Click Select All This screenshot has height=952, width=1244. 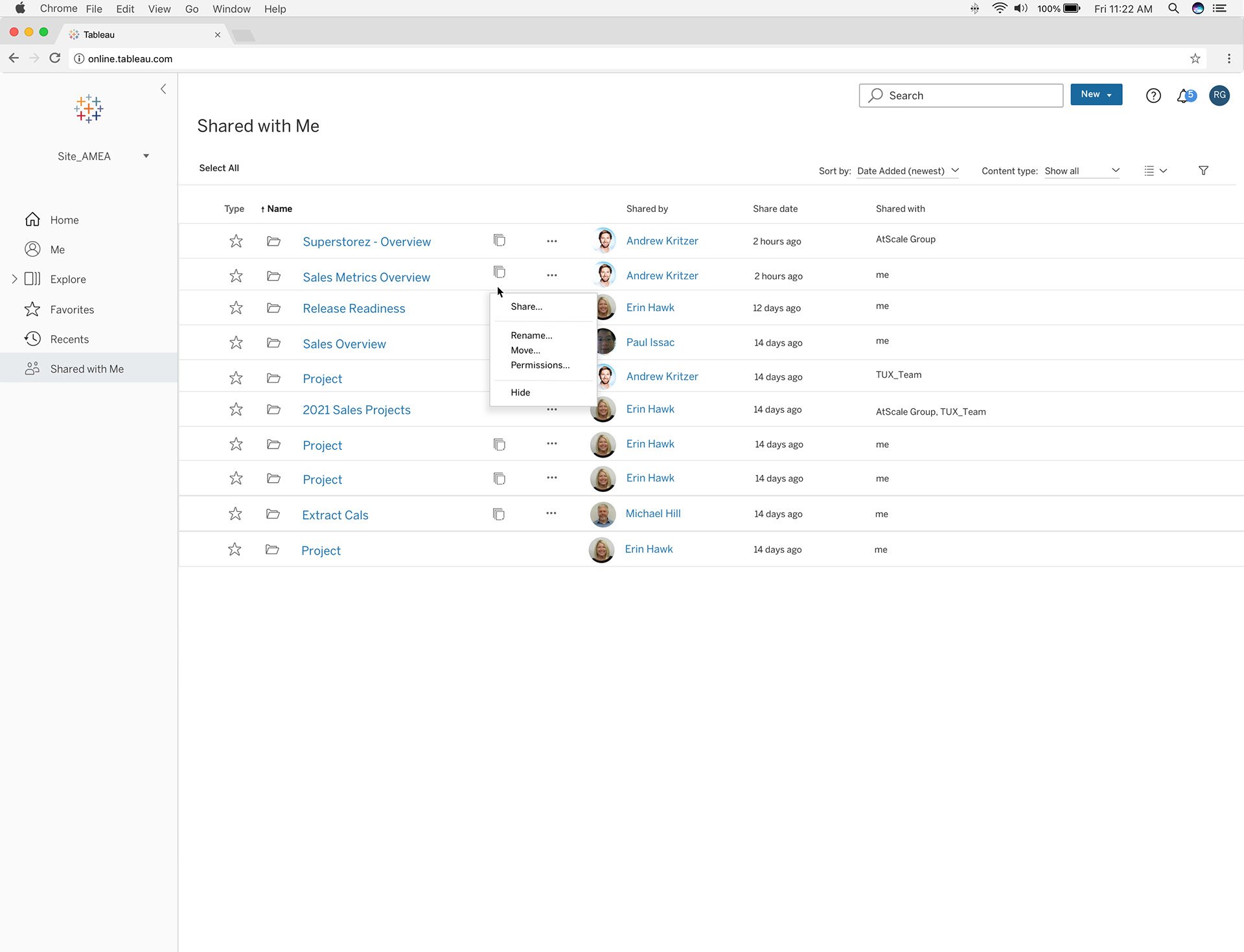pos(219,168)
